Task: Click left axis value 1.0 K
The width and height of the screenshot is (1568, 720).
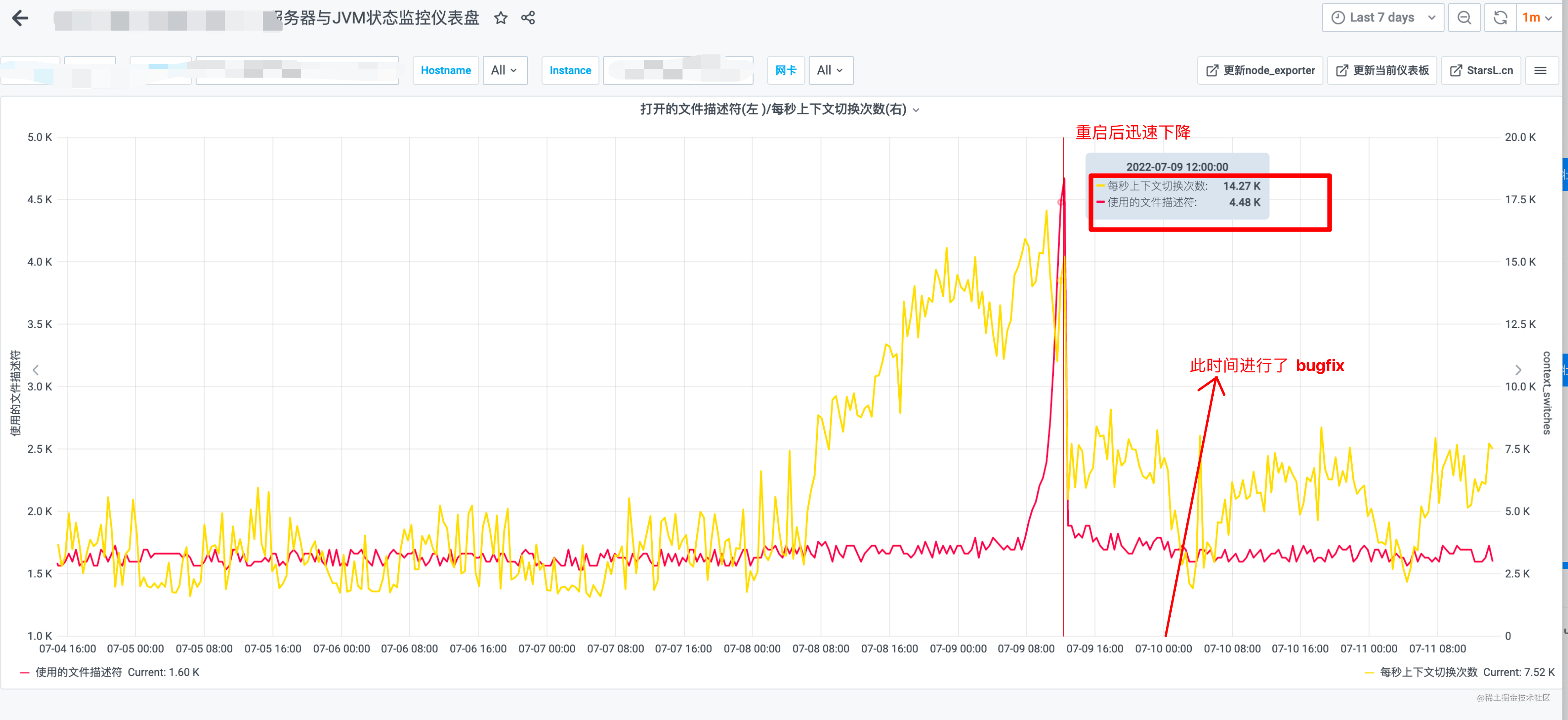Action: click(x=40, y=636)
